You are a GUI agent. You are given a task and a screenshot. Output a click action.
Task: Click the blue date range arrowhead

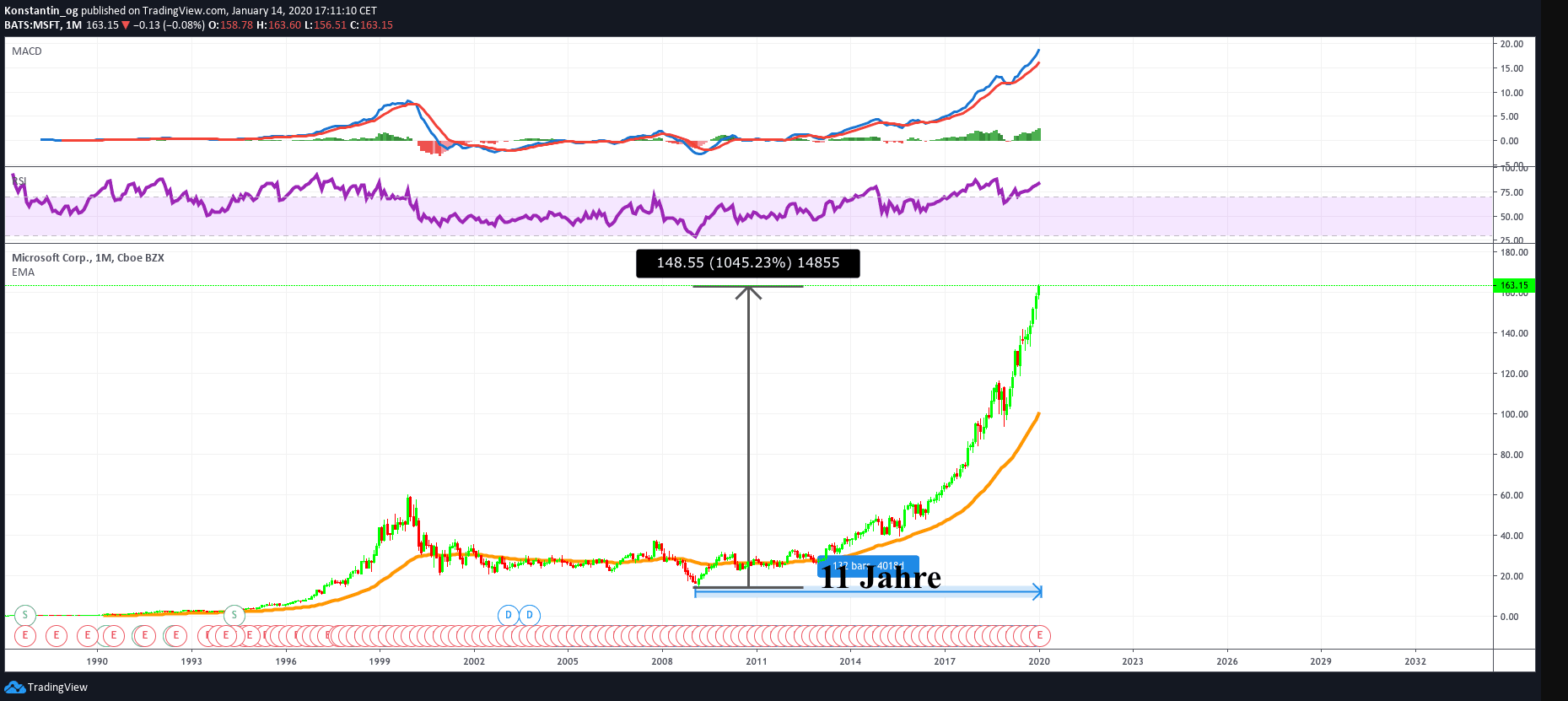(x=1037, y=592)
